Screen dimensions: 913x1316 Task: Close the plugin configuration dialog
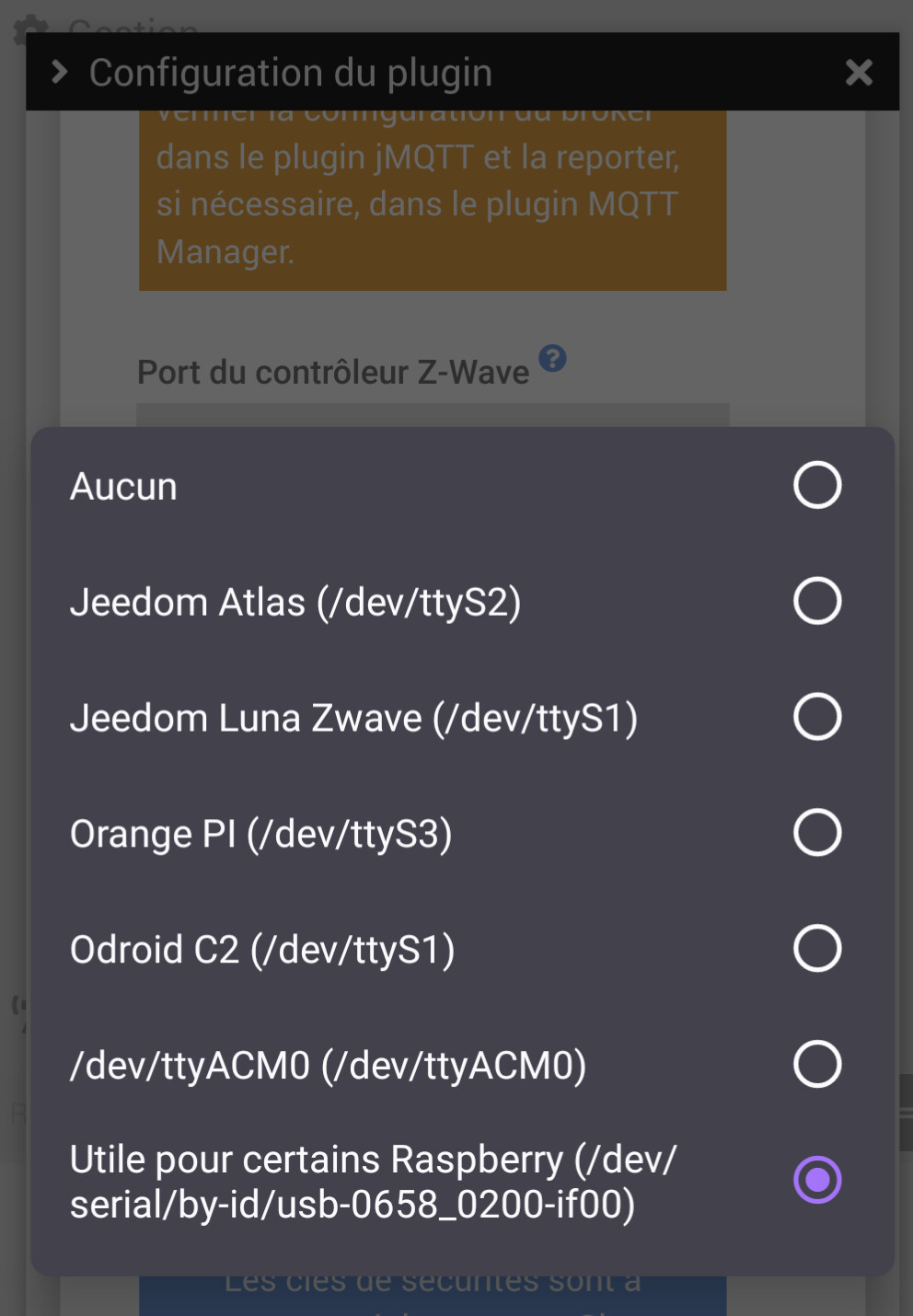tap(859, 72)
